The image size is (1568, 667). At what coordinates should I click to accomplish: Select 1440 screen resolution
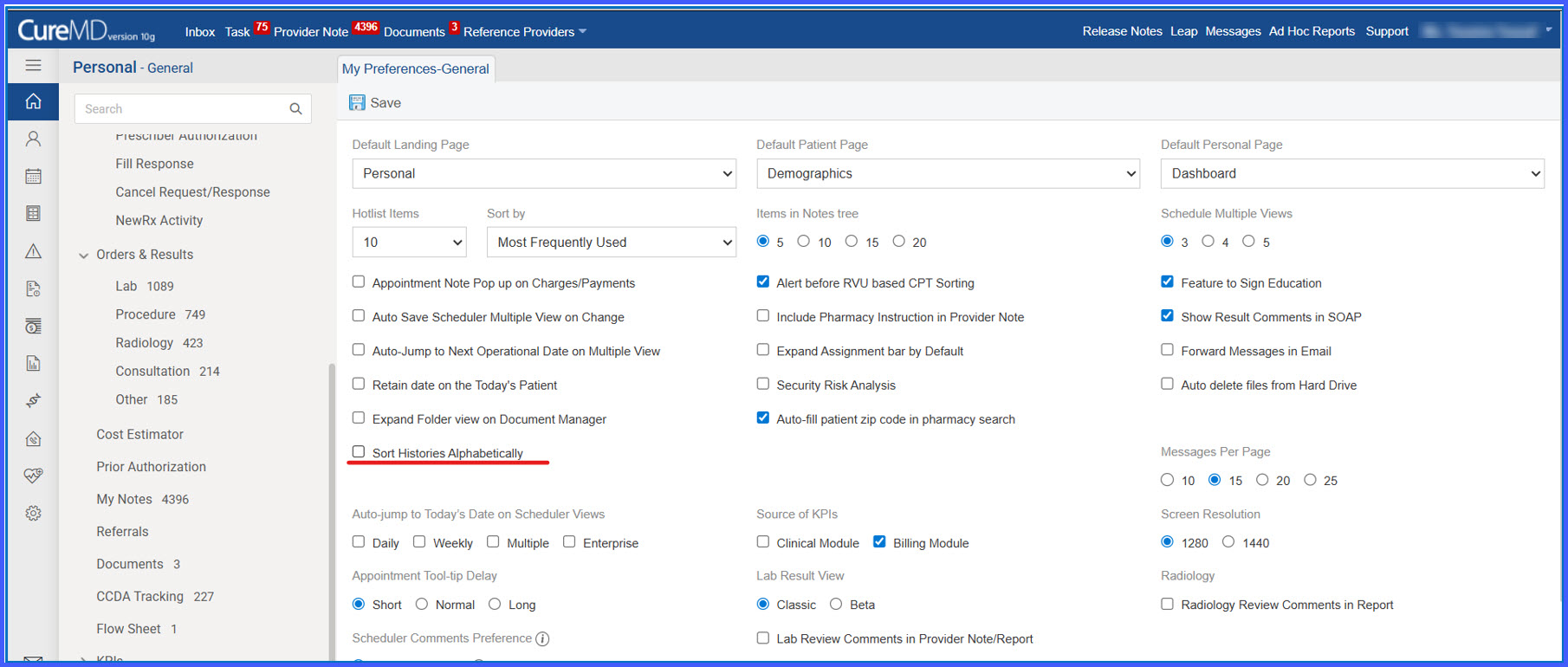click(x=1228, y=542)
